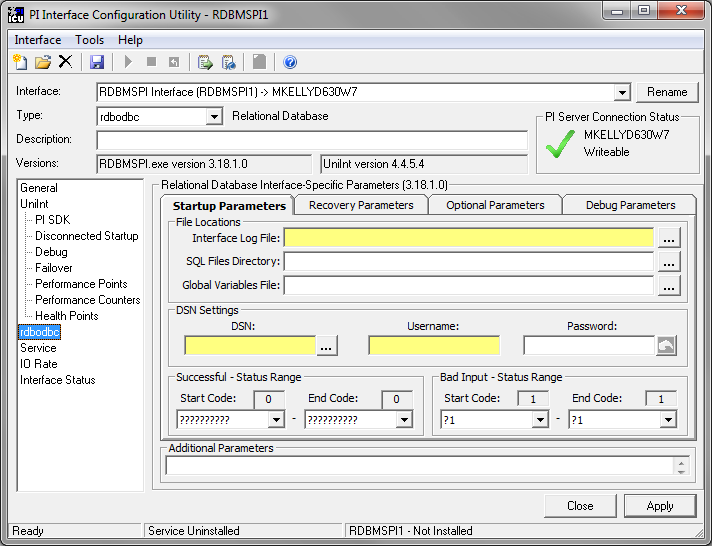Click the Close button

click(x=580, y=506)
